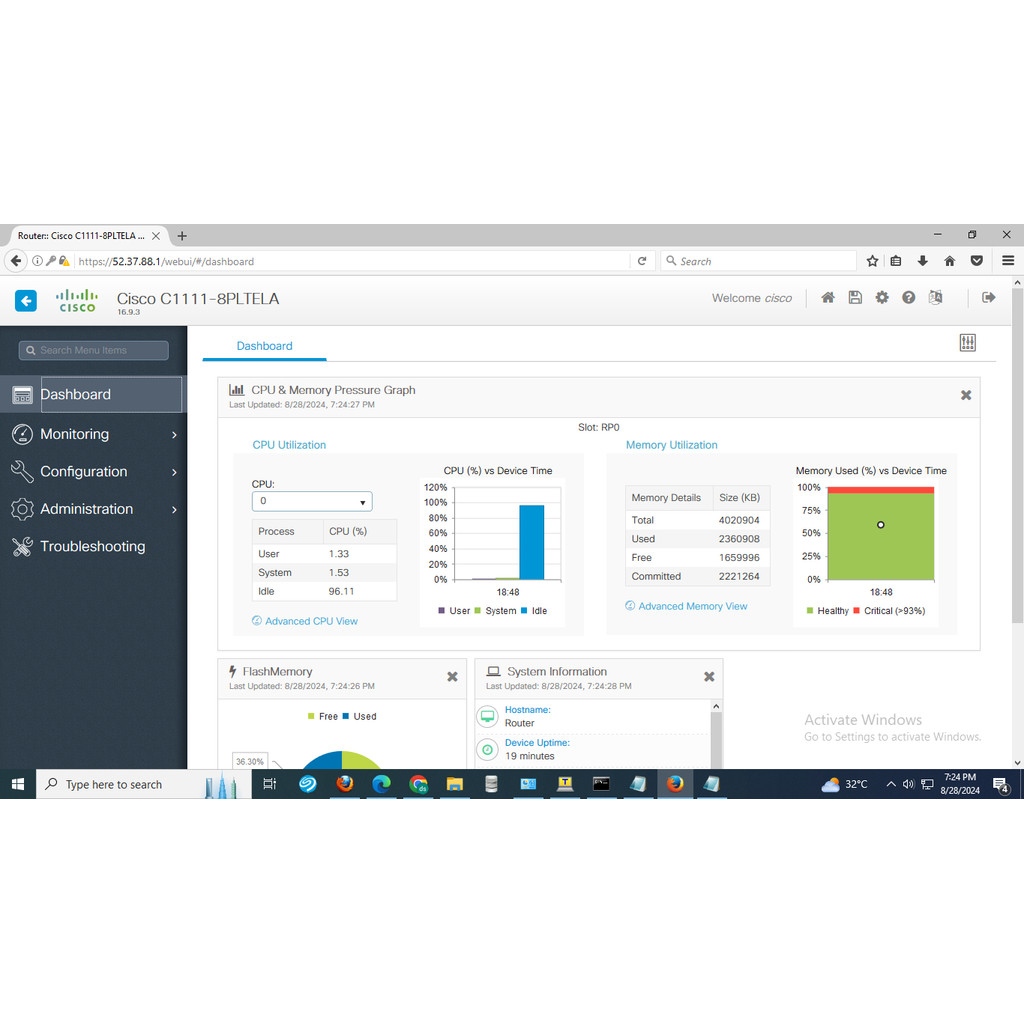Open Firefox downloads arrow icon
The image size is (1024, 1024).
923,261
